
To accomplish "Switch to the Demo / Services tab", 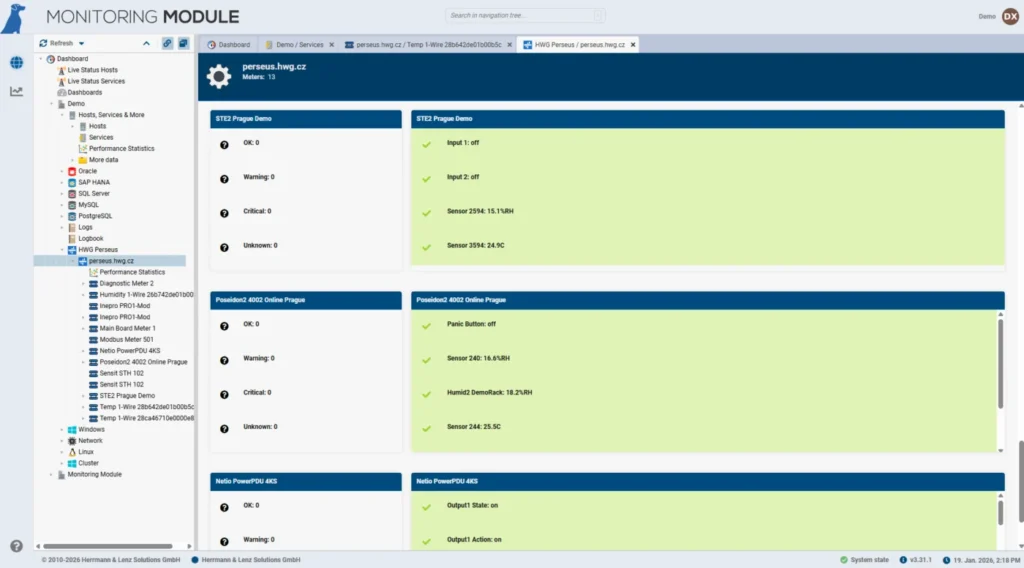I will (295, 44).
